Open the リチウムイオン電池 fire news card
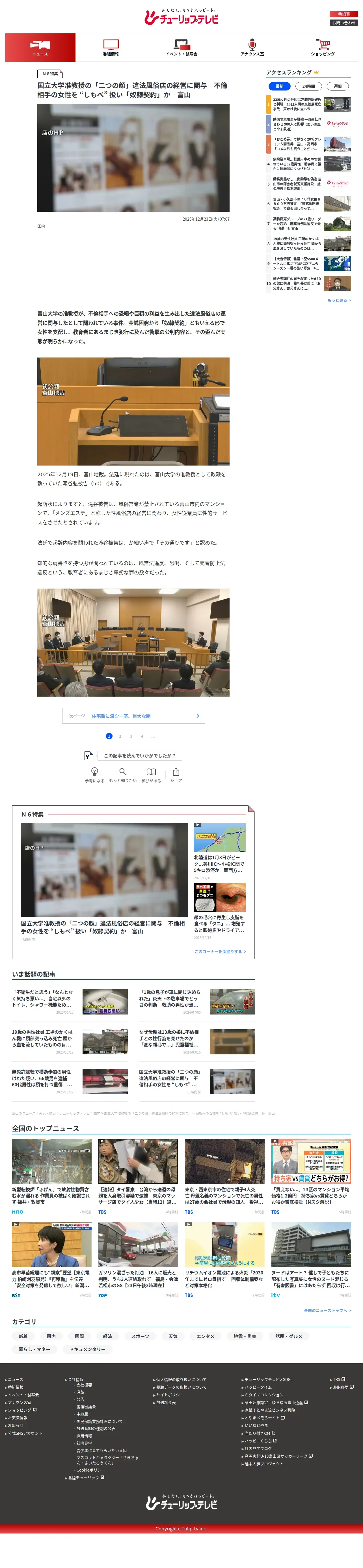Image resolution: width=363 pixels, height=1568 pixels. point(224,1260)
